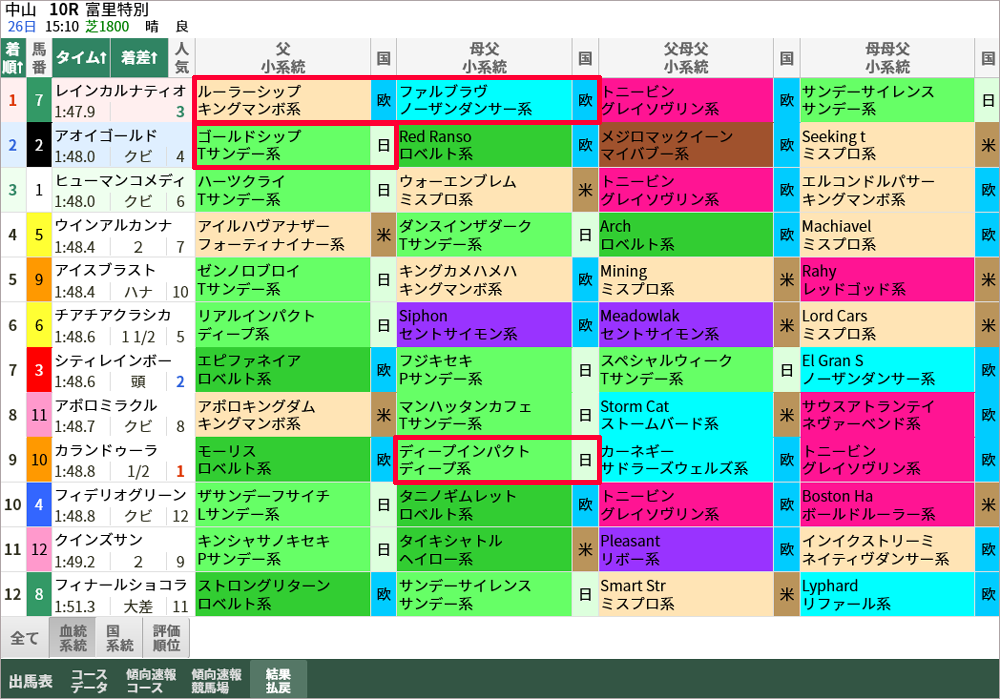Open the 出馬表 bottom tab
1000x699 pixels.
(x=31, y=681)
